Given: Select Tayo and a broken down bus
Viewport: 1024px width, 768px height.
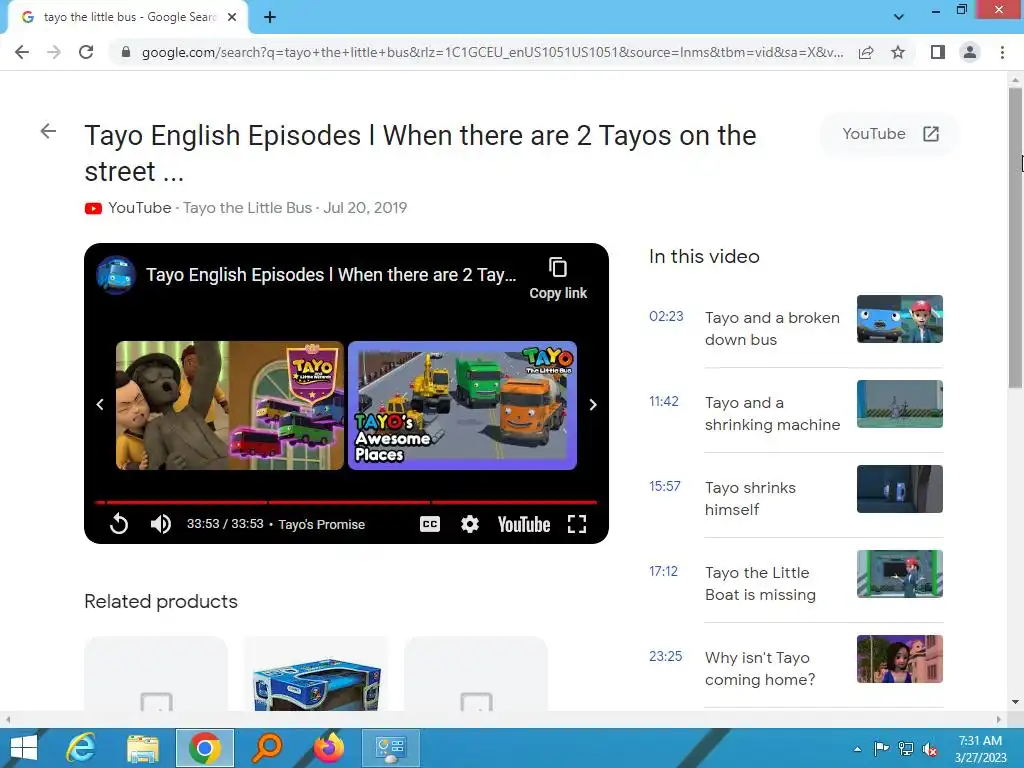Looking at the screenshot, I should [x=772, y=328].
